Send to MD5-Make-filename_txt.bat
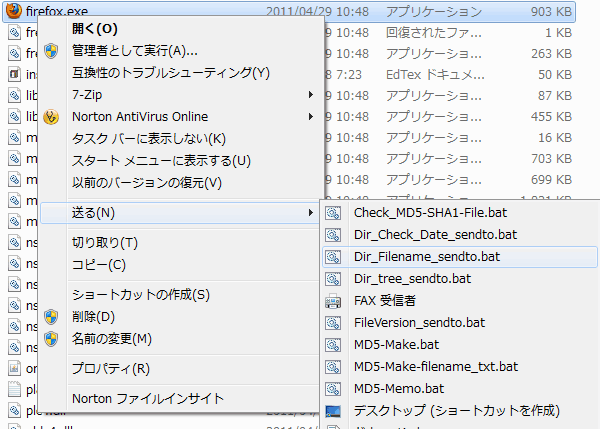600x429 pixels. [436, 367]
